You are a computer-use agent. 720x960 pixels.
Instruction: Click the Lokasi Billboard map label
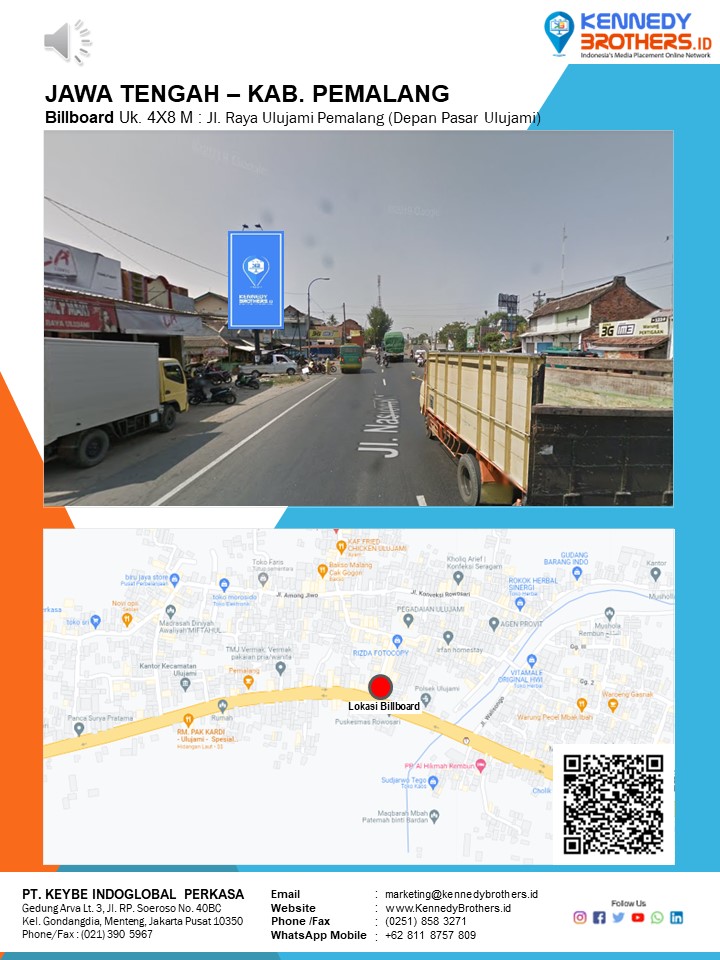coord(384,707)
